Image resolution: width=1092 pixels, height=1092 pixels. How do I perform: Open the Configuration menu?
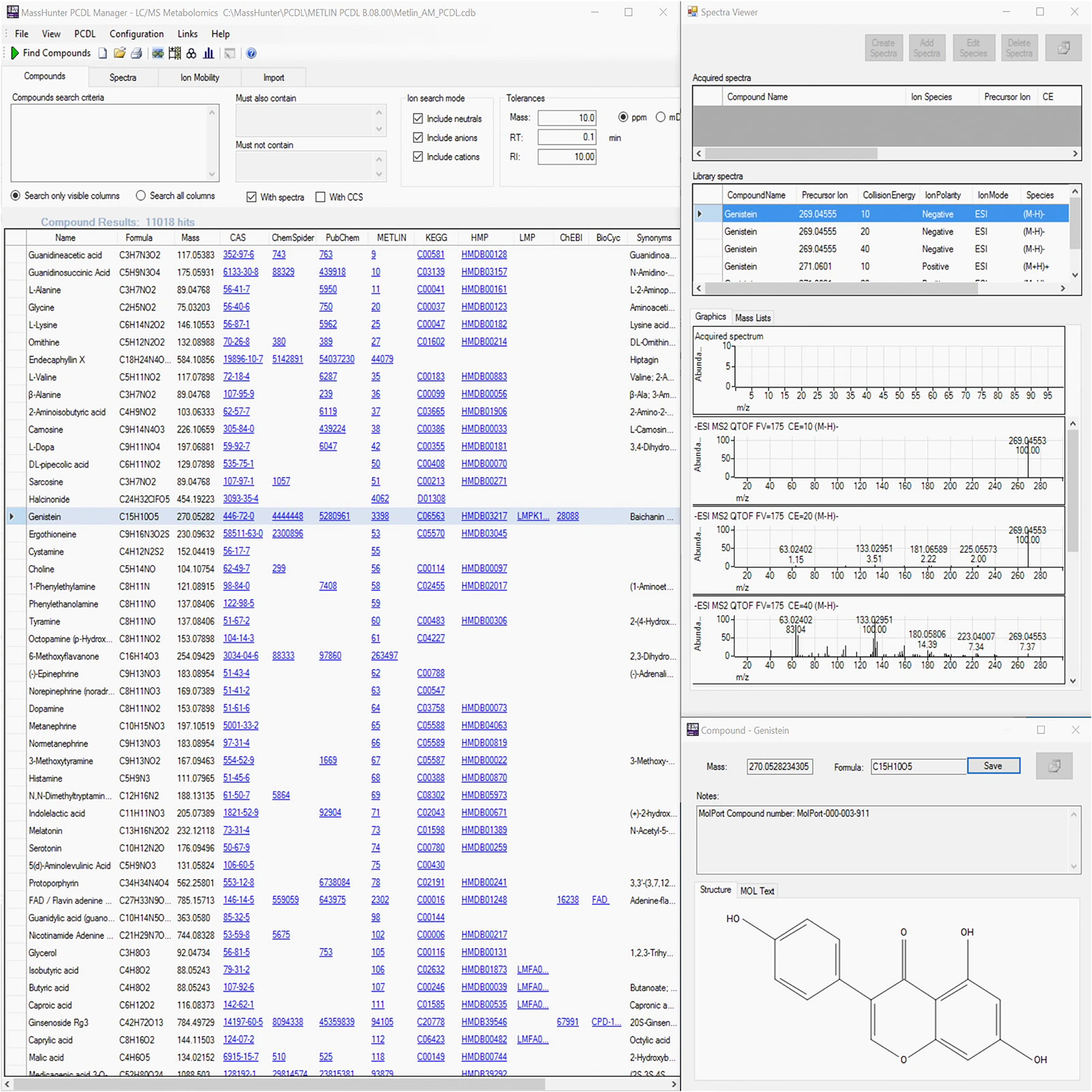pyautogui.click(x=136, y=34)
